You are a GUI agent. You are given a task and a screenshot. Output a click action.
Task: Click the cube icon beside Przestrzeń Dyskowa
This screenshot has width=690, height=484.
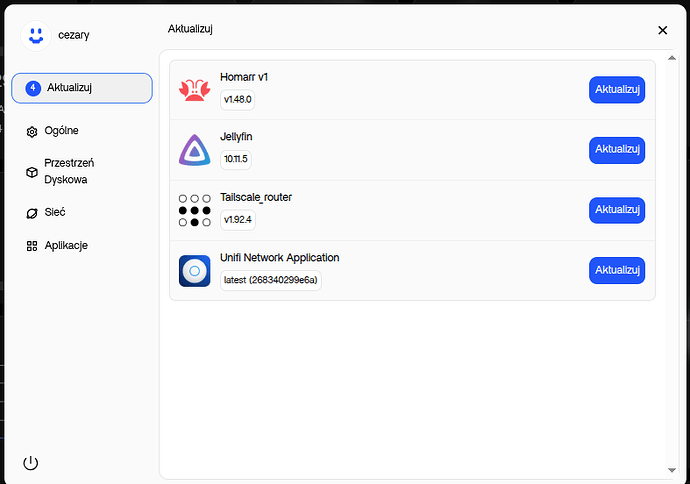point(32,172)
